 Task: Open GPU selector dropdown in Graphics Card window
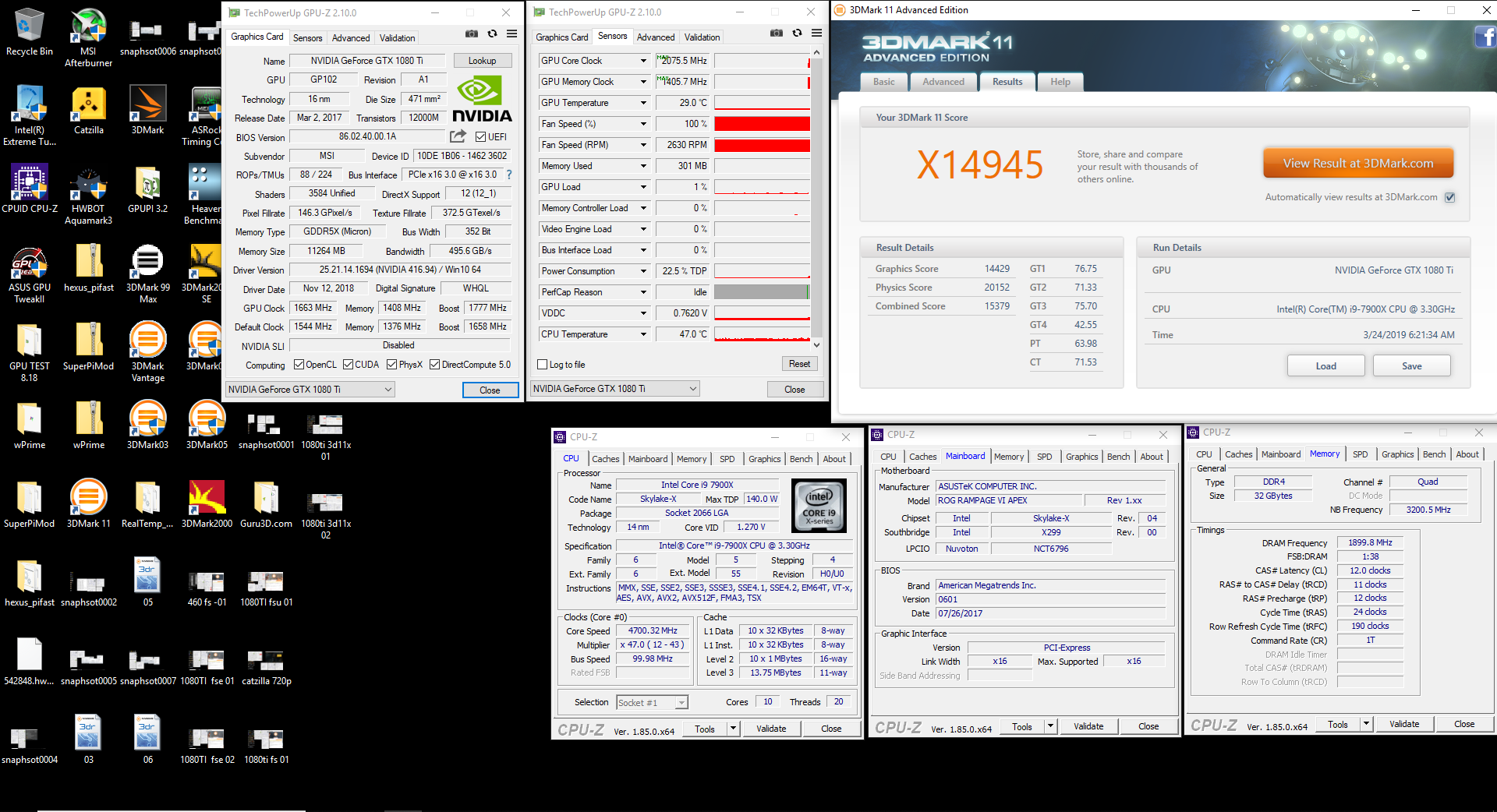click(310, 390)
